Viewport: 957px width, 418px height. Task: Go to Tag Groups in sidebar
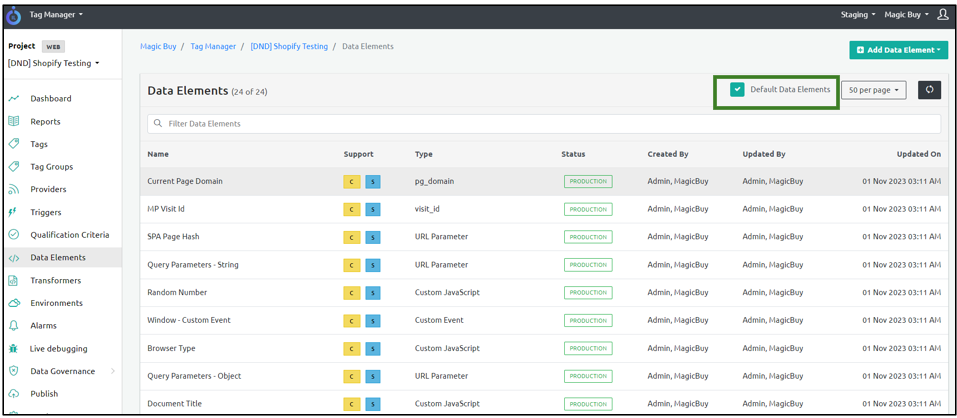point(51,167)
